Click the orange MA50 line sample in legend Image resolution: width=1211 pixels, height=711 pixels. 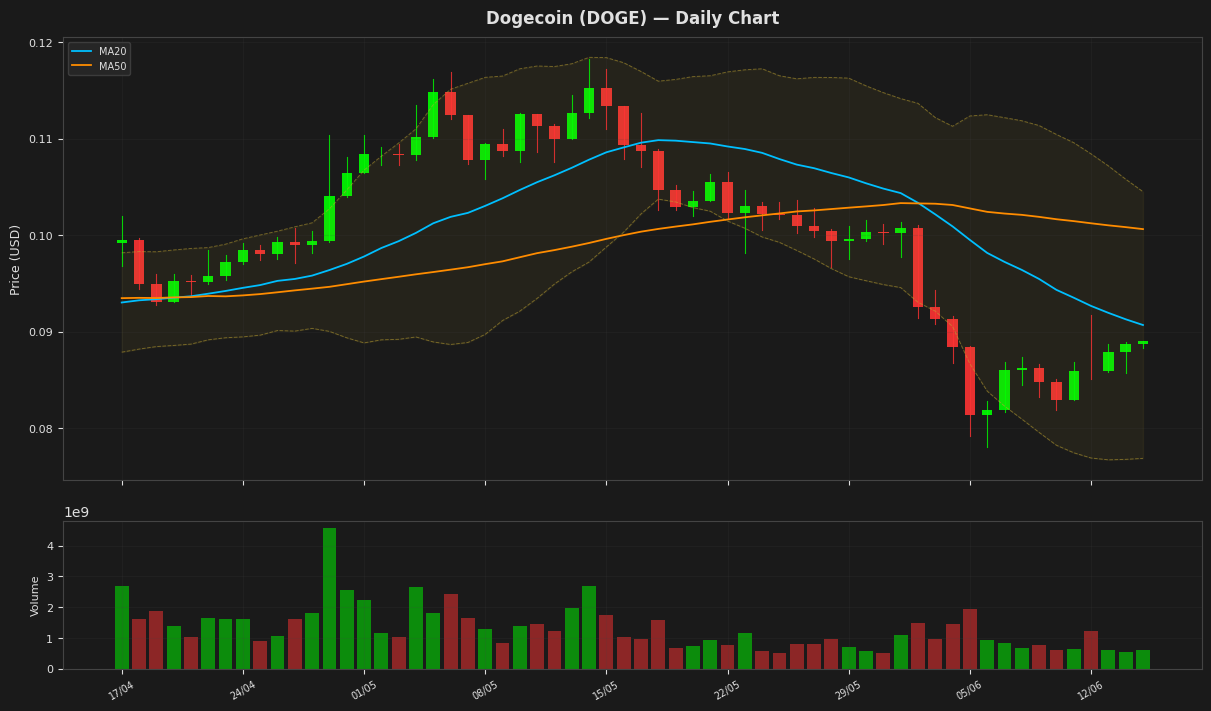coord(82,66)
